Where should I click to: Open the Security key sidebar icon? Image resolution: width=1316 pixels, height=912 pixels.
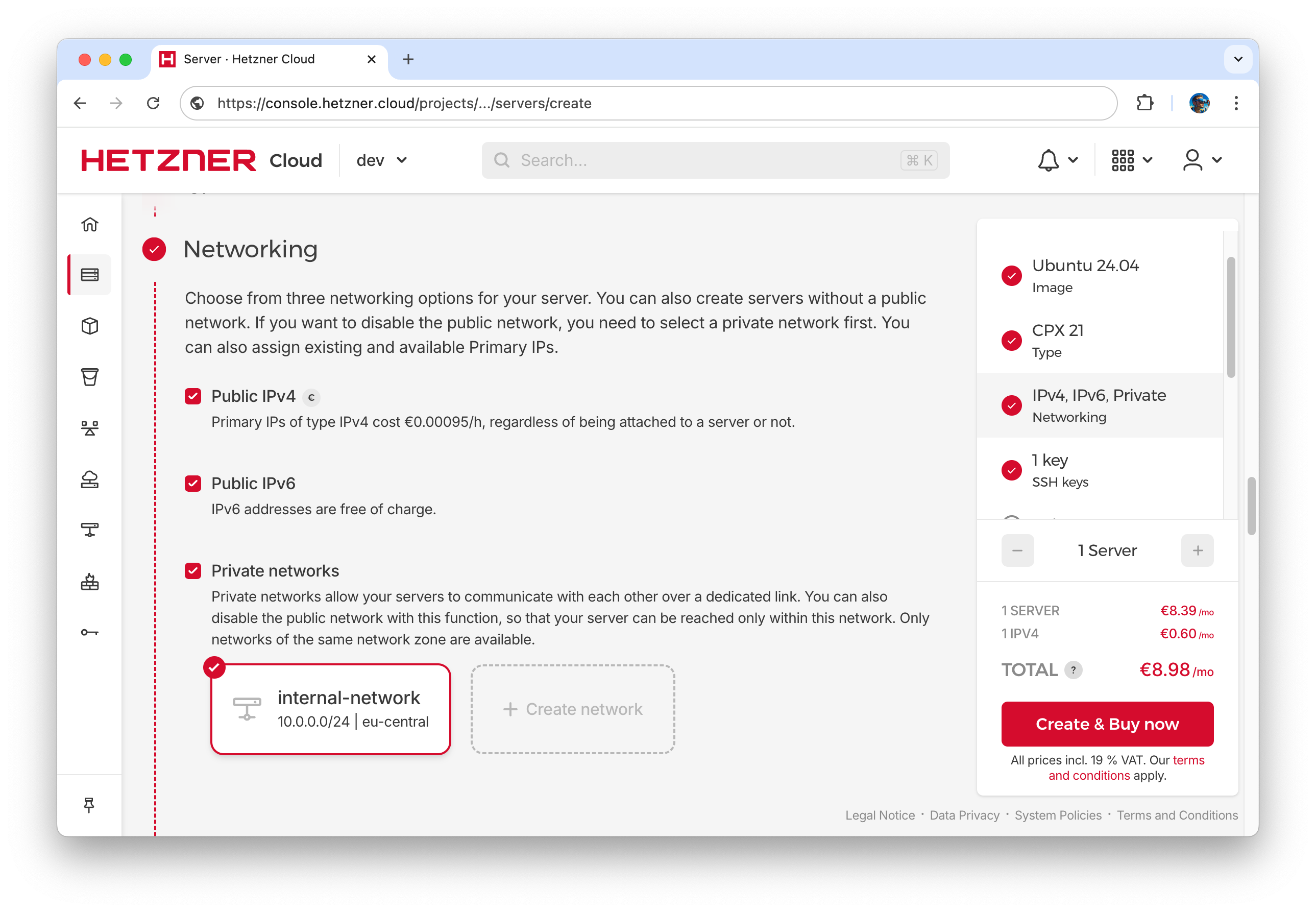point(90,632)
